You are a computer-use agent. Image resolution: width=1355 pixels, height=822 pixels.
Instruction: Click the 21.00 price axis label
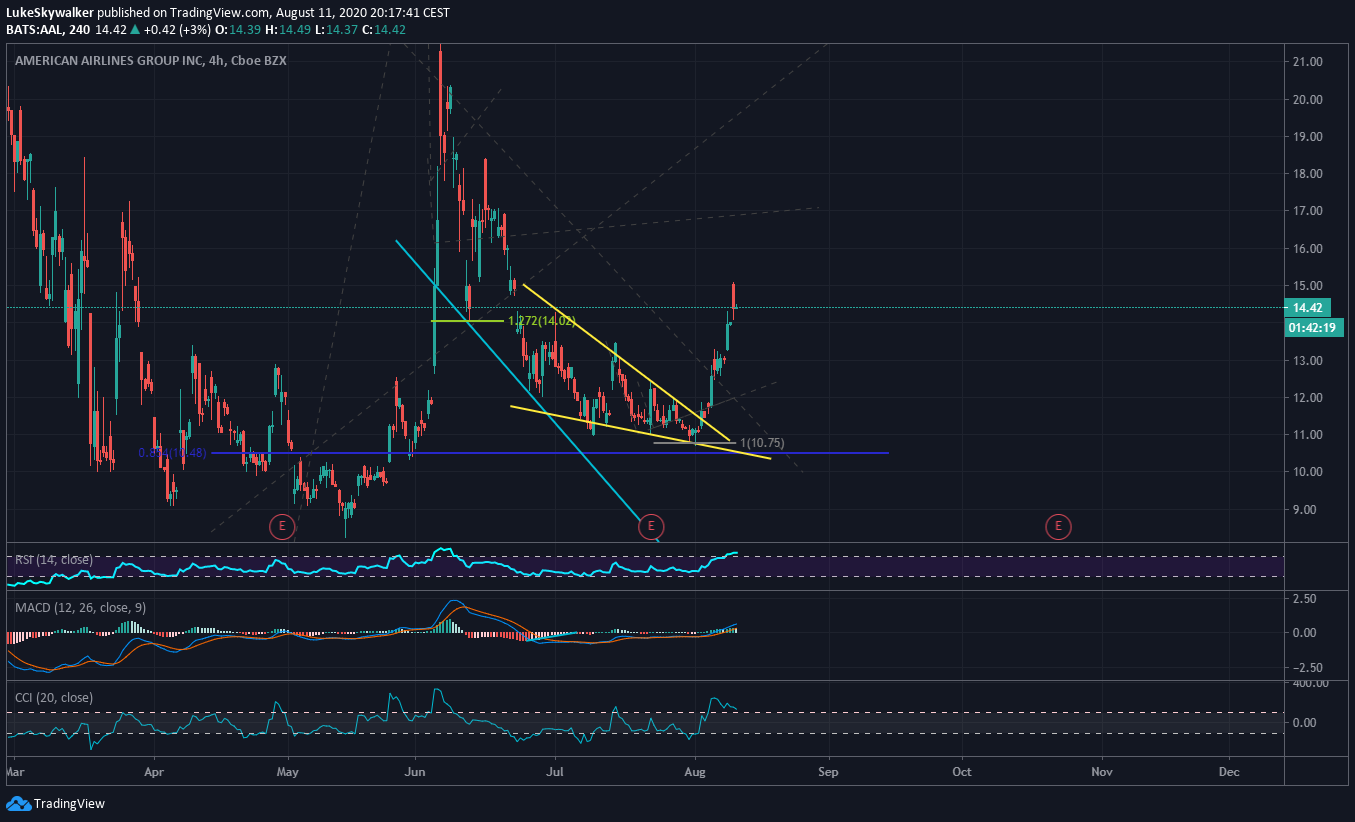pyautogui.click(x=1308, y=62)
